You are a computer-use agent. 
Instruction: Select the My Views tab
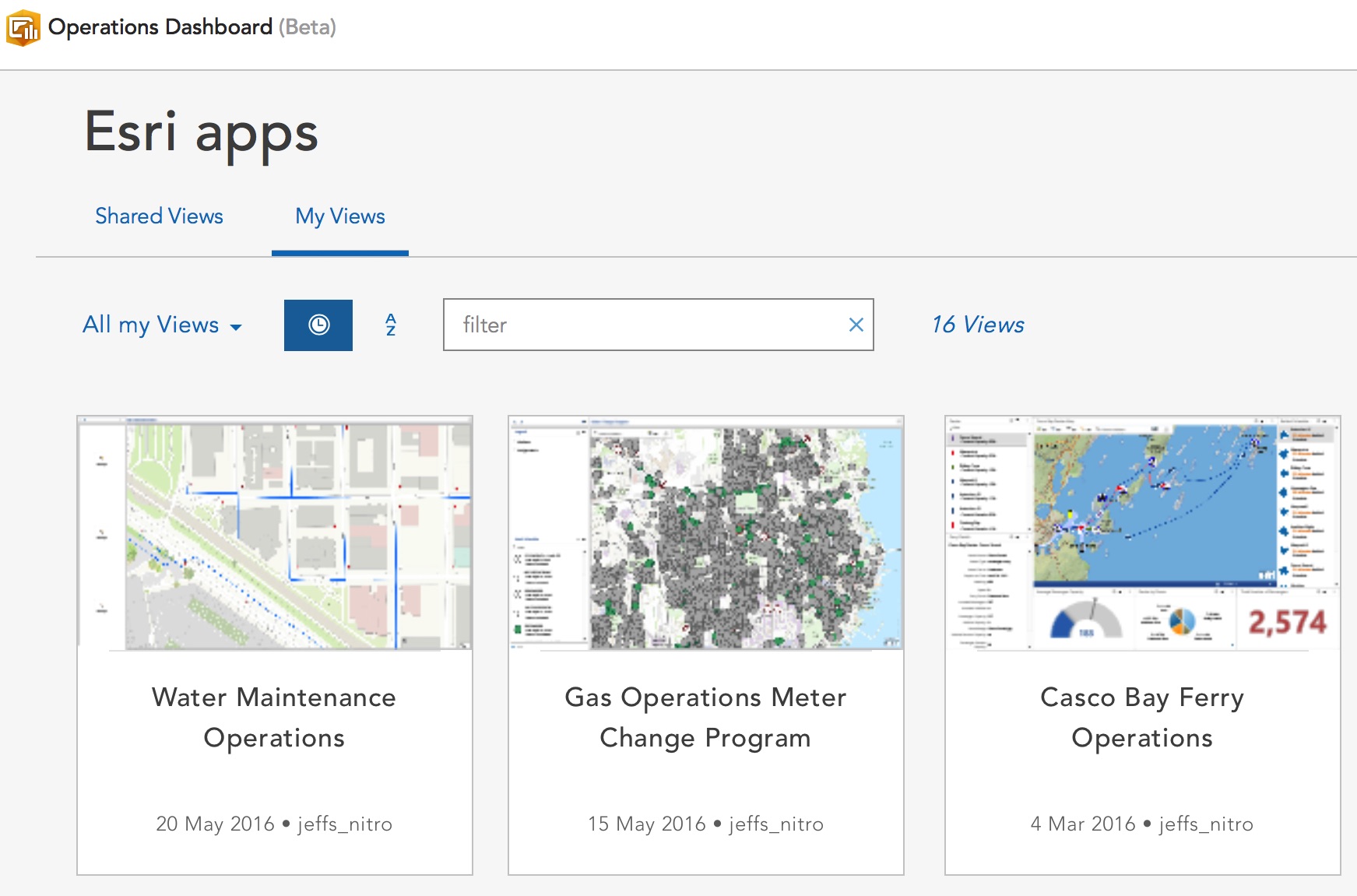(340, 216)
